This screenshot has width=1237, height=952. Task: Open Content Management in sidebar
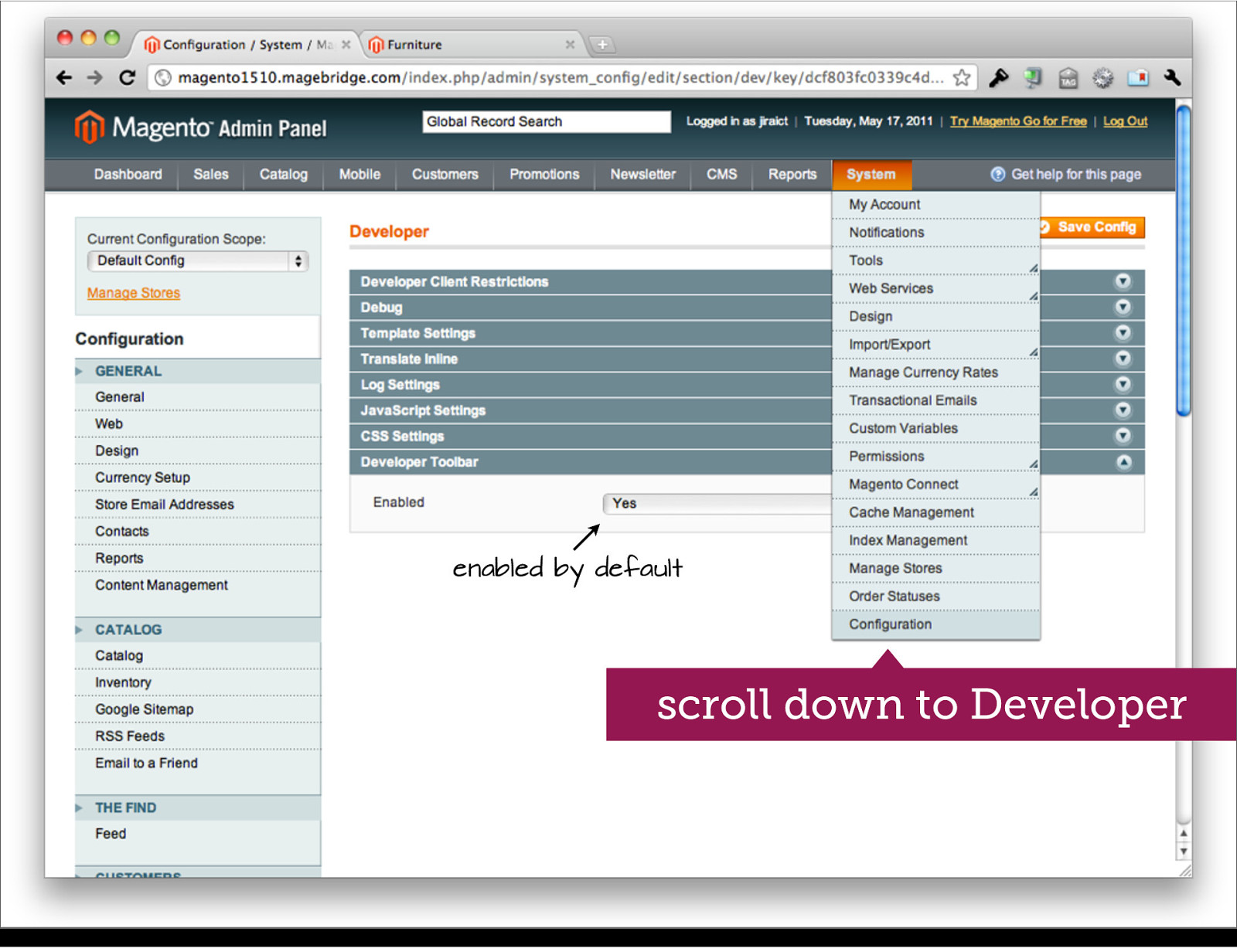197,586
